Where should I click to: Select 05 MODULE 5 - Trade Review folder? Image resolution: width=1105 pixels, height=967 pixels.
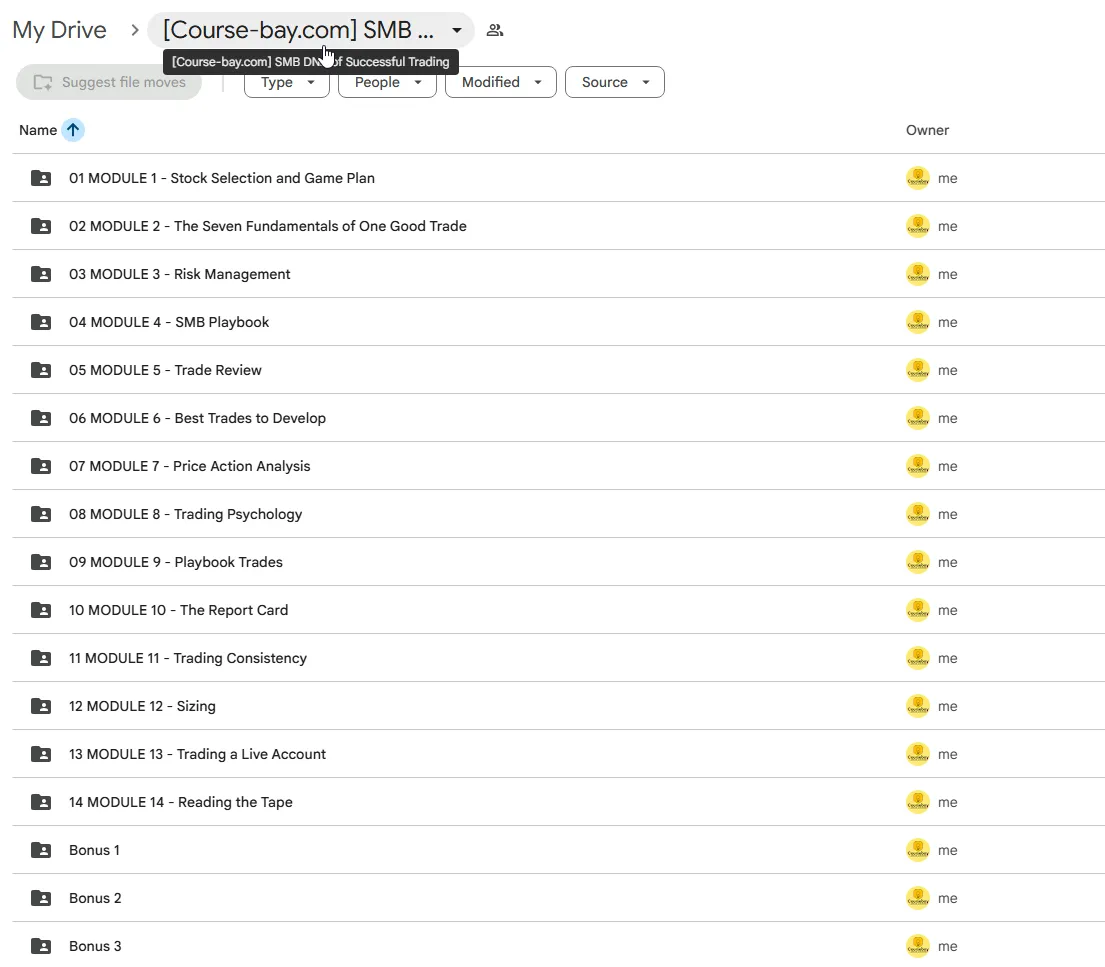(166, 370)
